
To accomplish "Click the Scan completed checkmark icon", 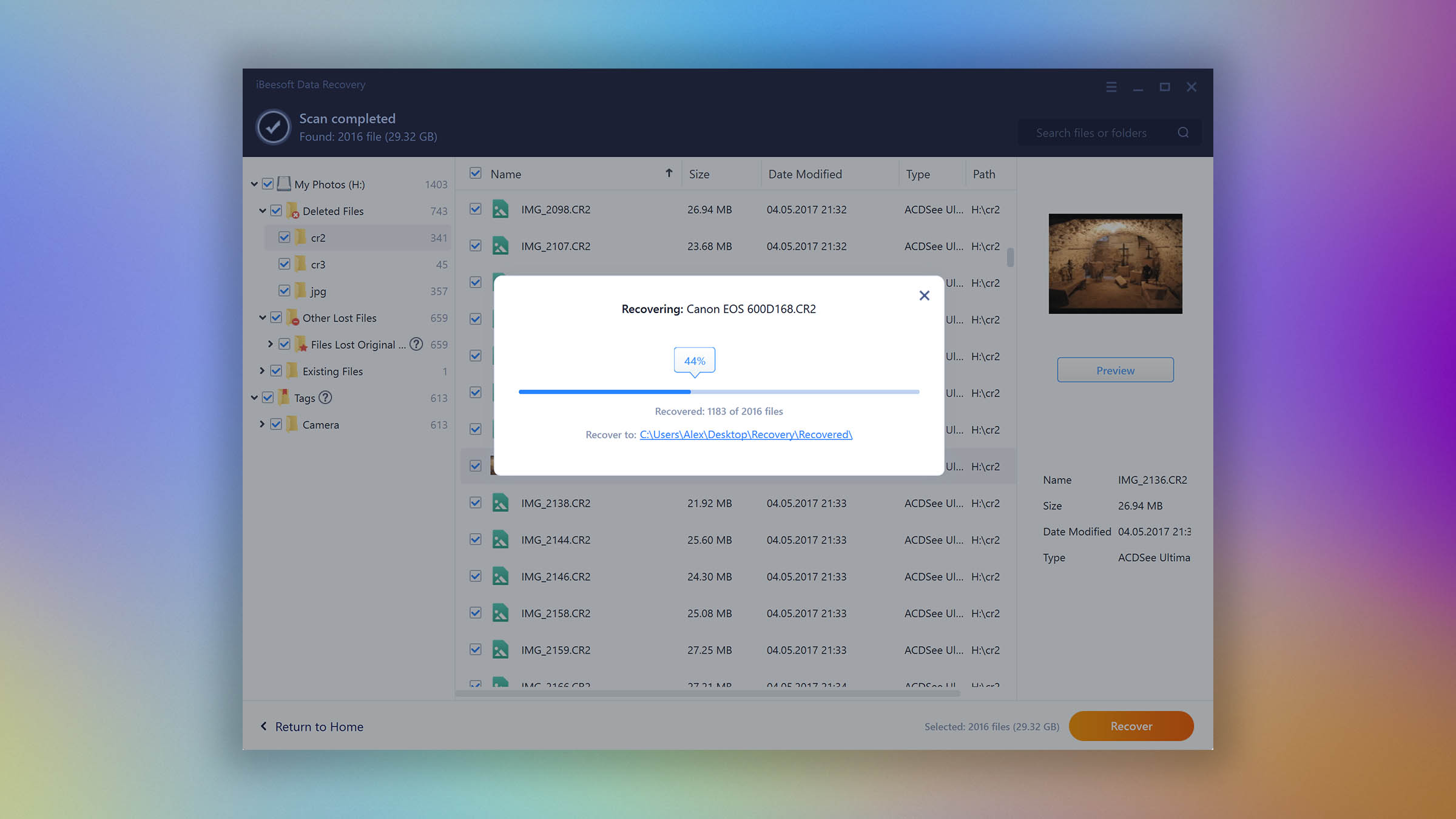I will (273, 127).
